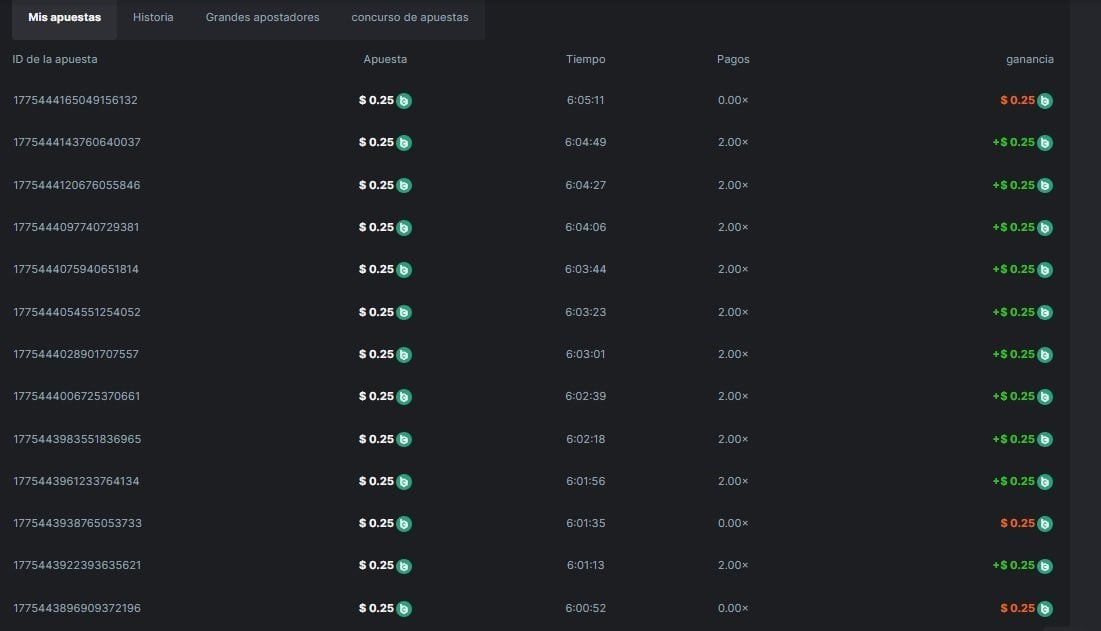
Task: Click the Tiempo column header
Action: (x=585, y=59)
